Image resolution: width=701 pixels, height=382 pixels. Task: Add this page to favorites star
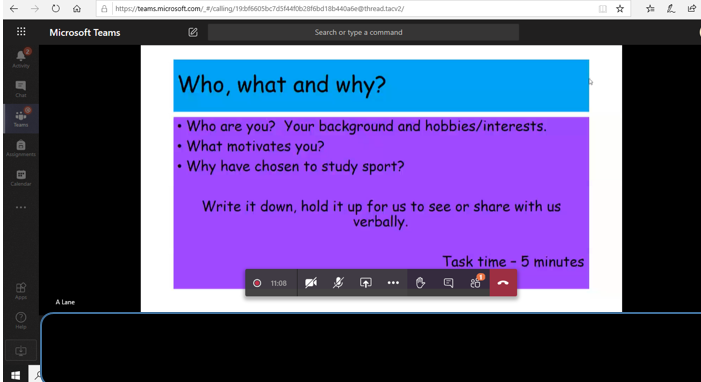click(x=620, y=8)
